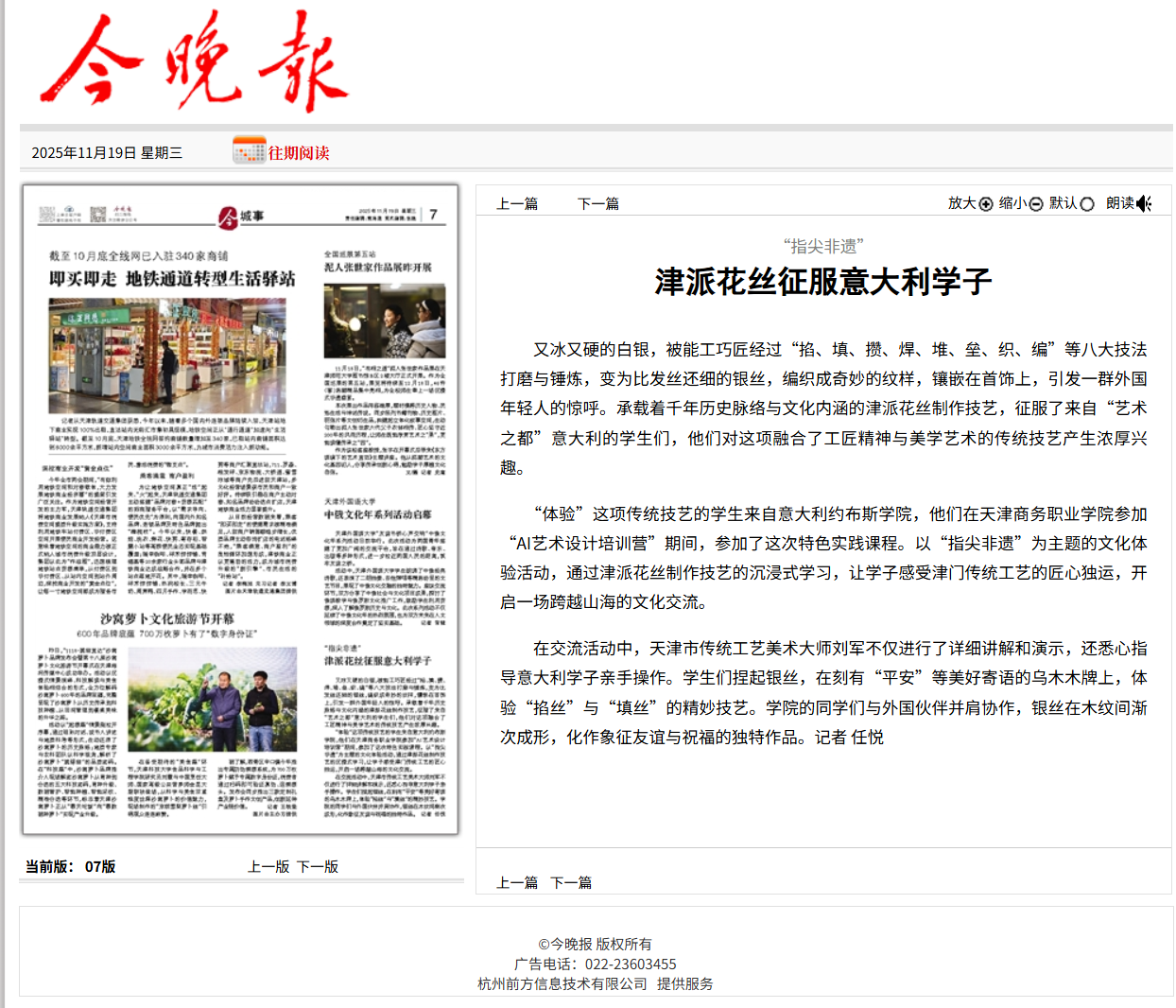Click the subway shop photo on the page
Image resolution: width=1176 pixels, height=1008 pixels.
coord(167,356)
